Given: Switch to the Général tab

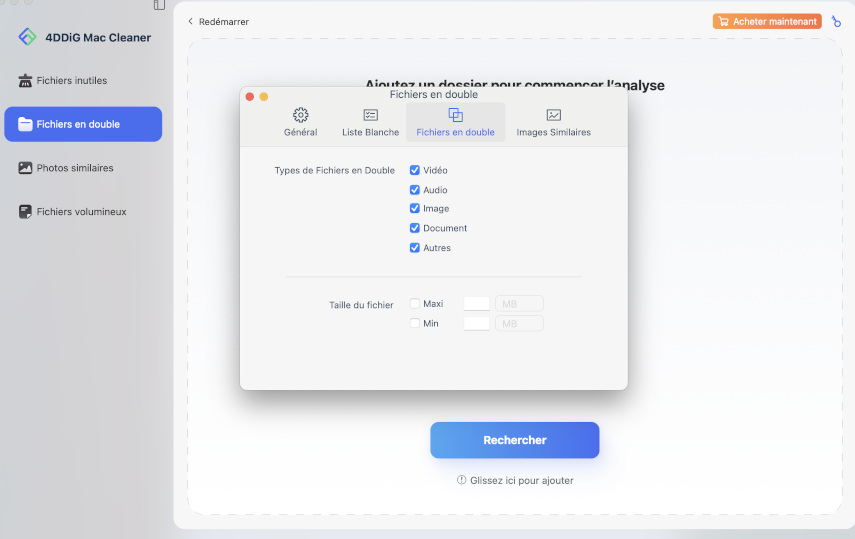Looking at the screenshot, I should 300,122.
